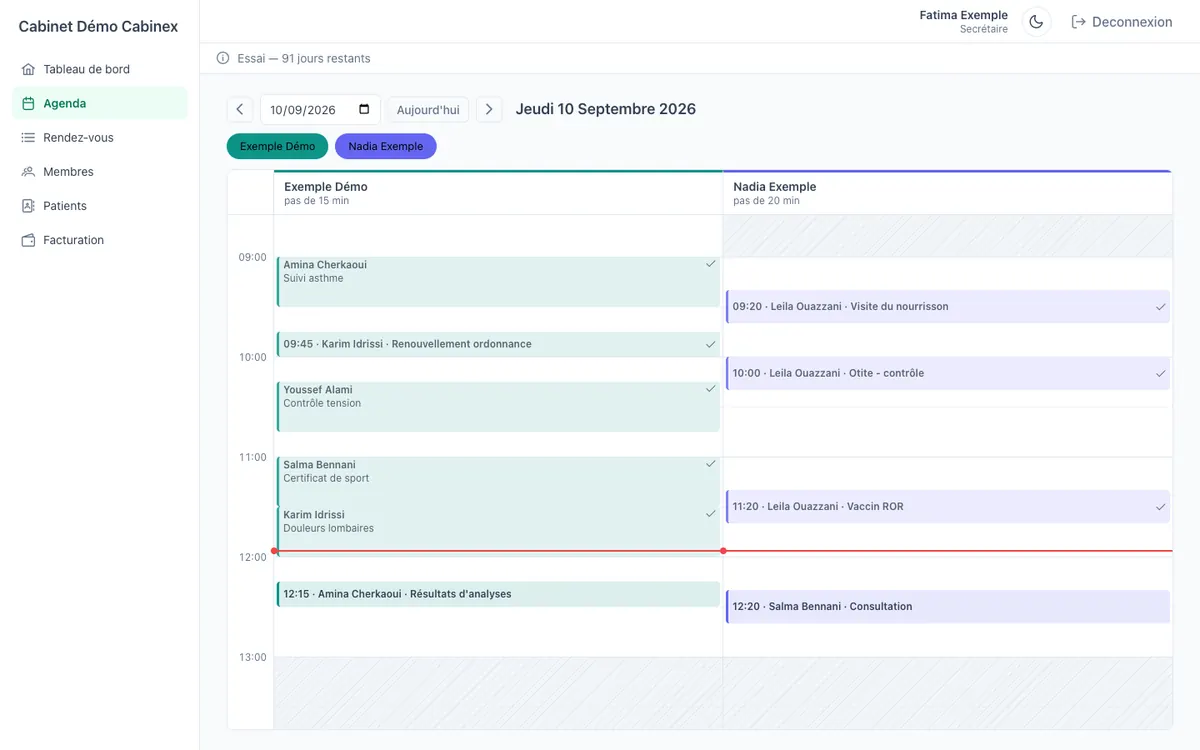The image size is (1200, 750).
Task: Click the Cabinet Démo Cabinex title
Action: pyautogui.click(x=98, y=27)
